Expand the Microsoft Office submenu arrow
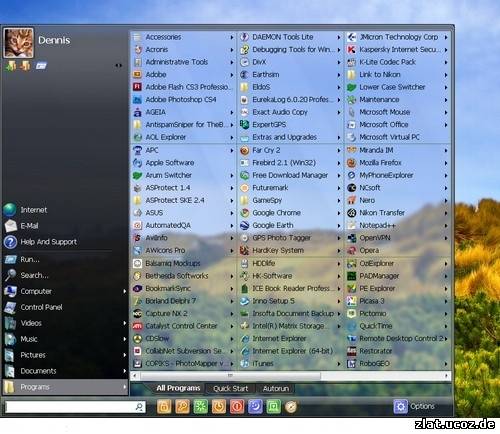 [x=446, y=125]
